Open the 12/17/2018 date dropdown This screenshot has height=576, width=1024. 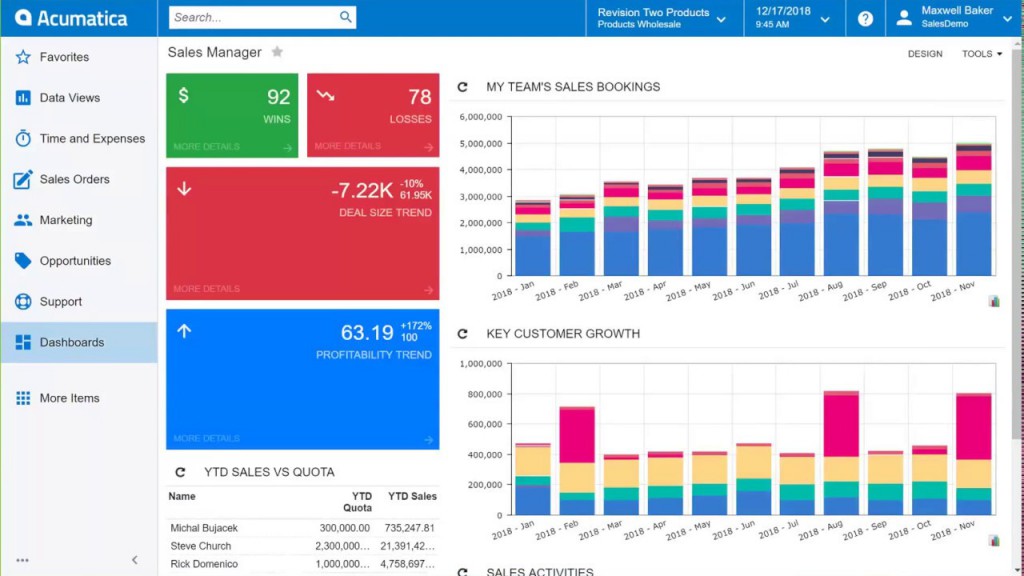point(825,17)
